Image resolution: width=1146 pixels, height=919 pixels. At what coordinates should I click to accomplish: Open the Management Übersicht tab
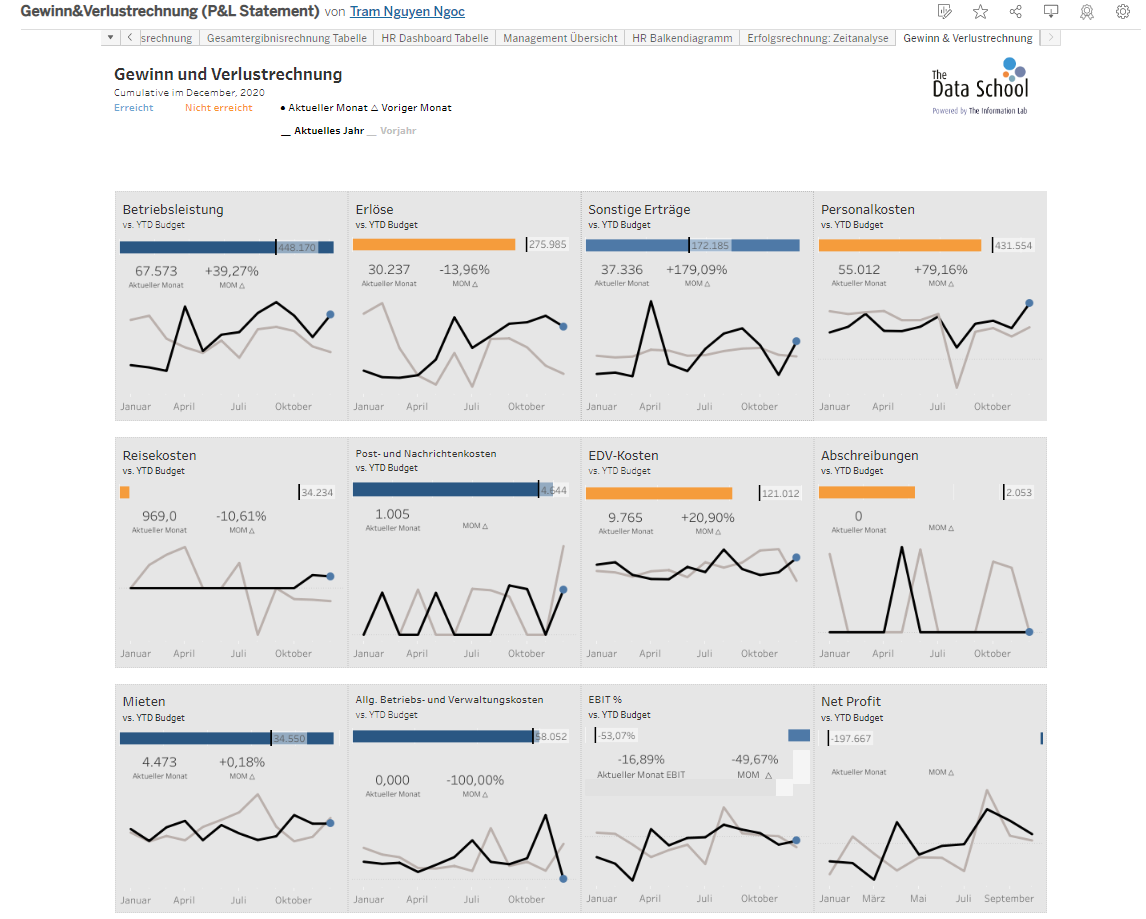coord(560,38)
